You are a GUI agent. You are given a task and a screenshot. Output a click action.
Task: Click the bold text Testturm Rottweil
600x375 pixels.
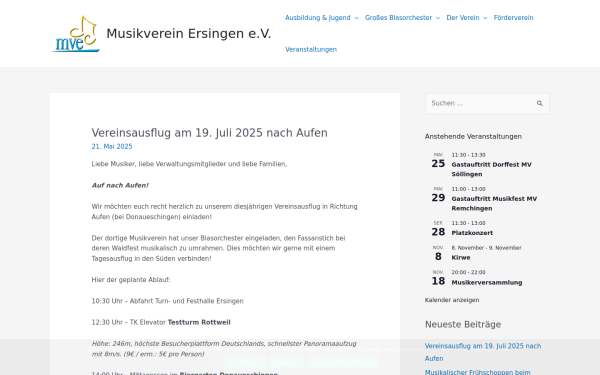199,322
